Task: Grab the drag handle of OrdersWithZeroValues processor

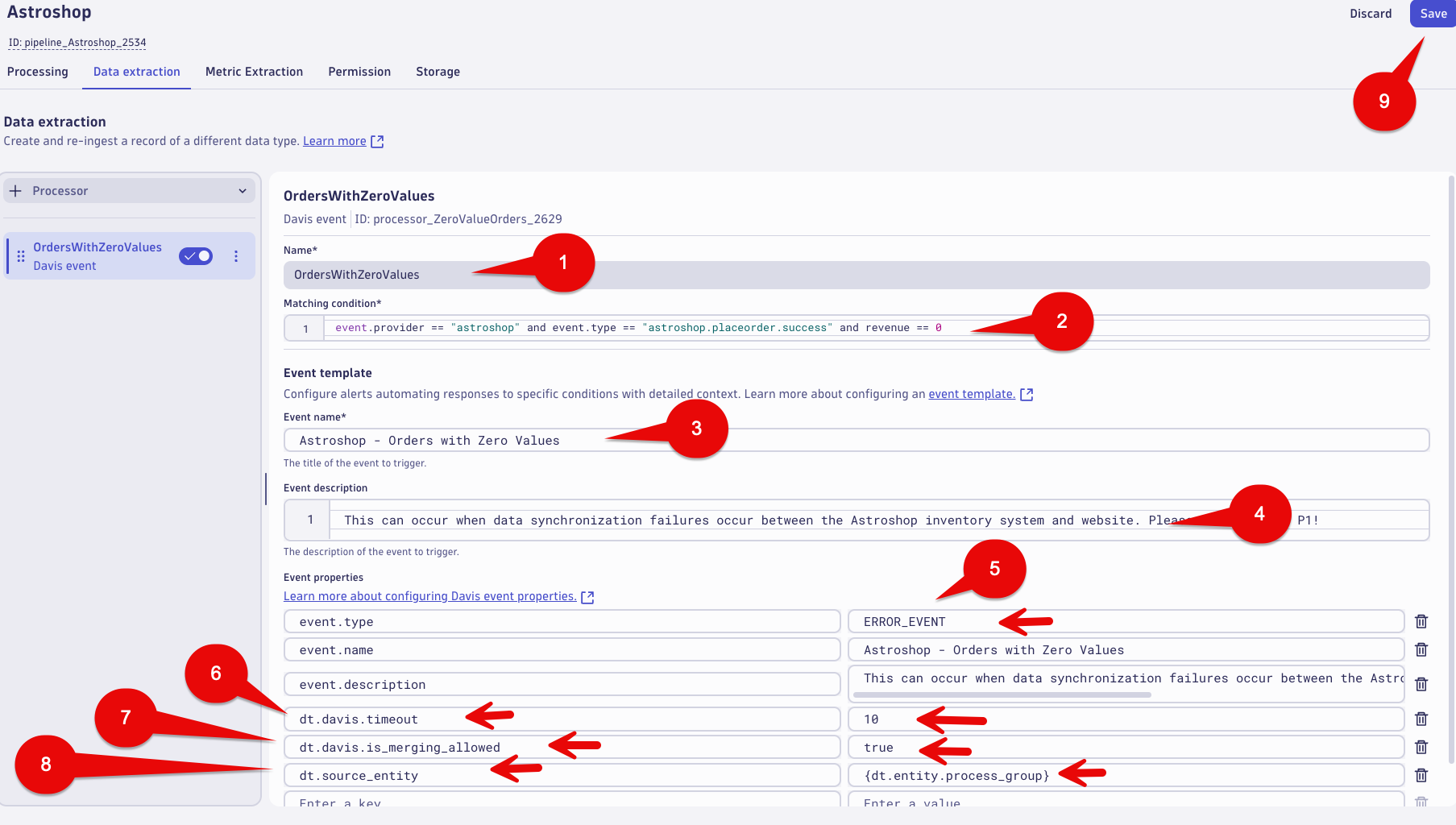Action: [21, 256]
